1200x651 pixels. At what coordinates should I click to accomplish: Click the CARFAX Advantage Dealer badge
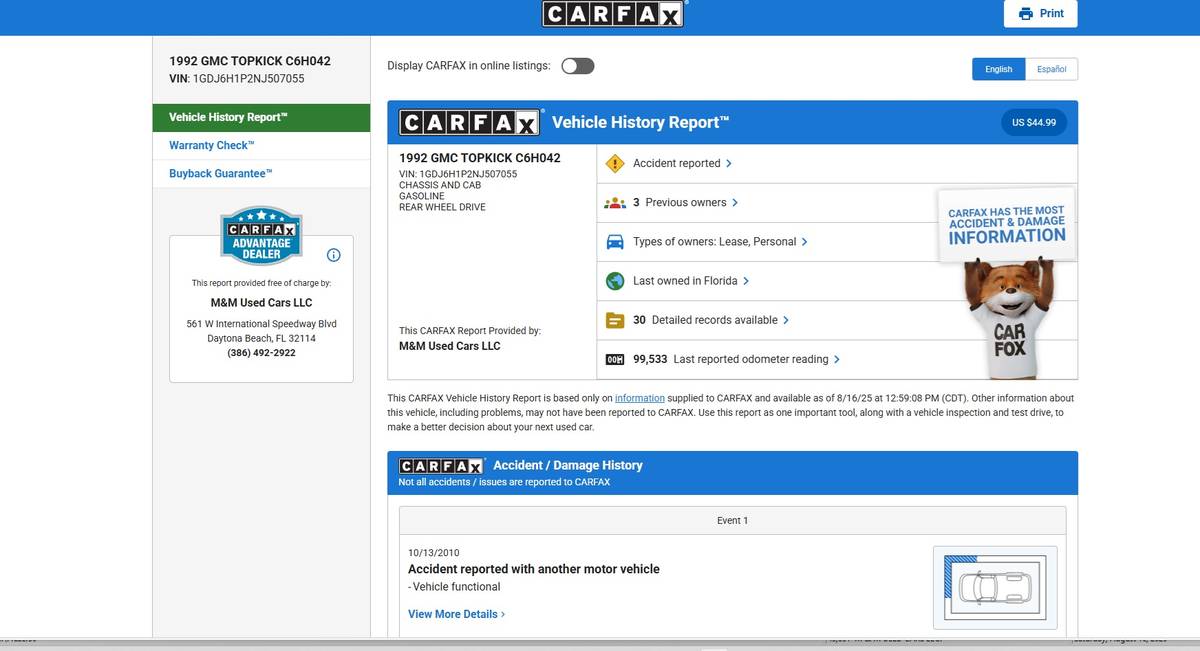pyautogui.click(x=261, y=236)
